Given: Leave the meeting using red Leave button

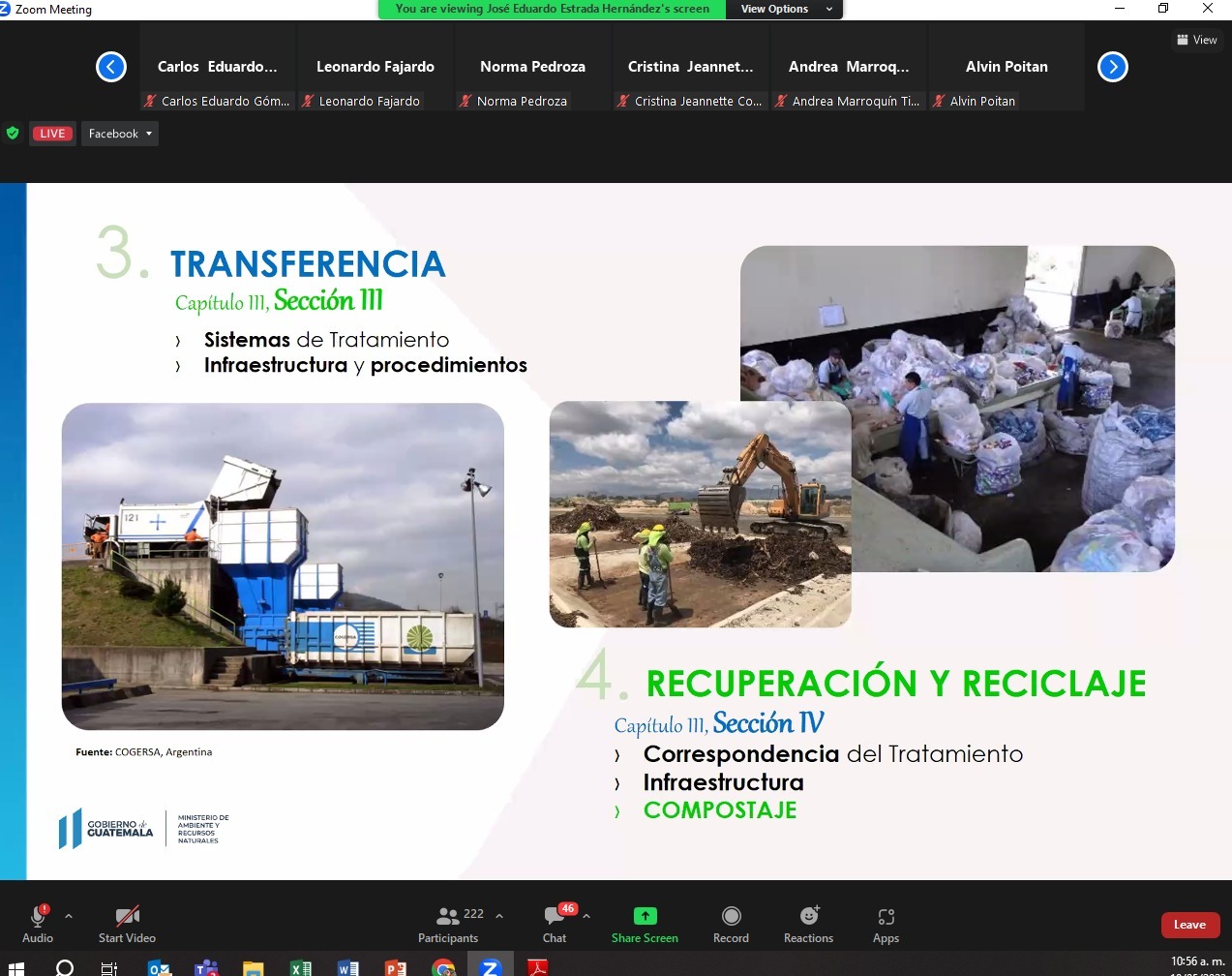Looking at the screenshot, I should 1189,925.
